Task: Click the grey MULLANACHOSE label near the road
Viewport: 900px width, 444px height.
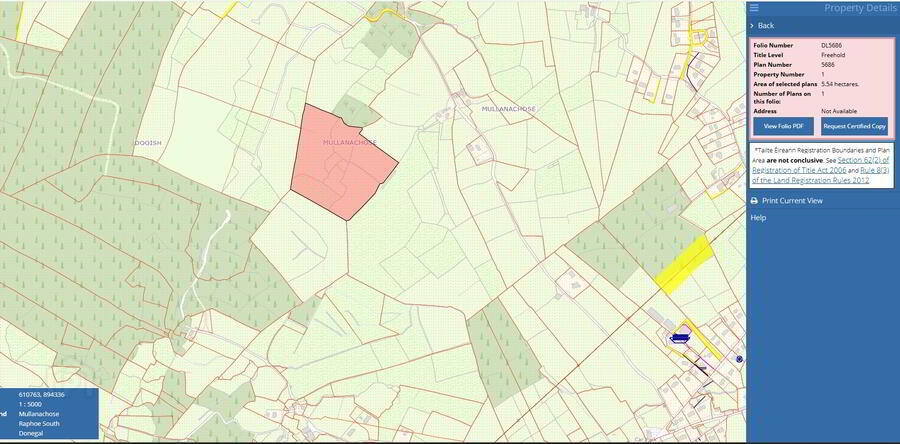Action: (509, 109)
